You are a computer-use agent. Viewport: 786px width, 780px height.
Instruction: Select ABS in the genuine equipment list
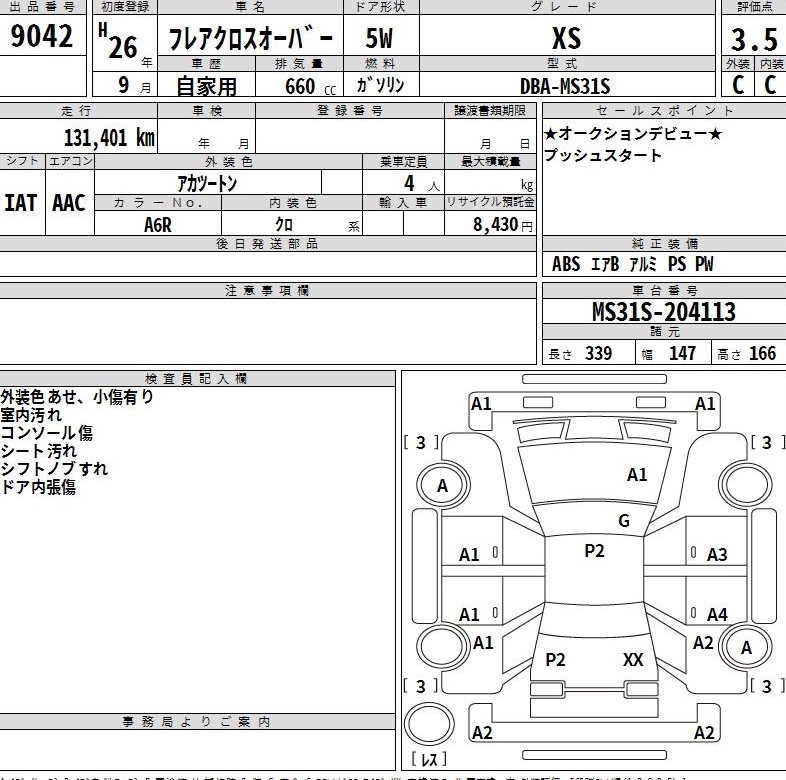pyautogui.click(x=566, y=264)
